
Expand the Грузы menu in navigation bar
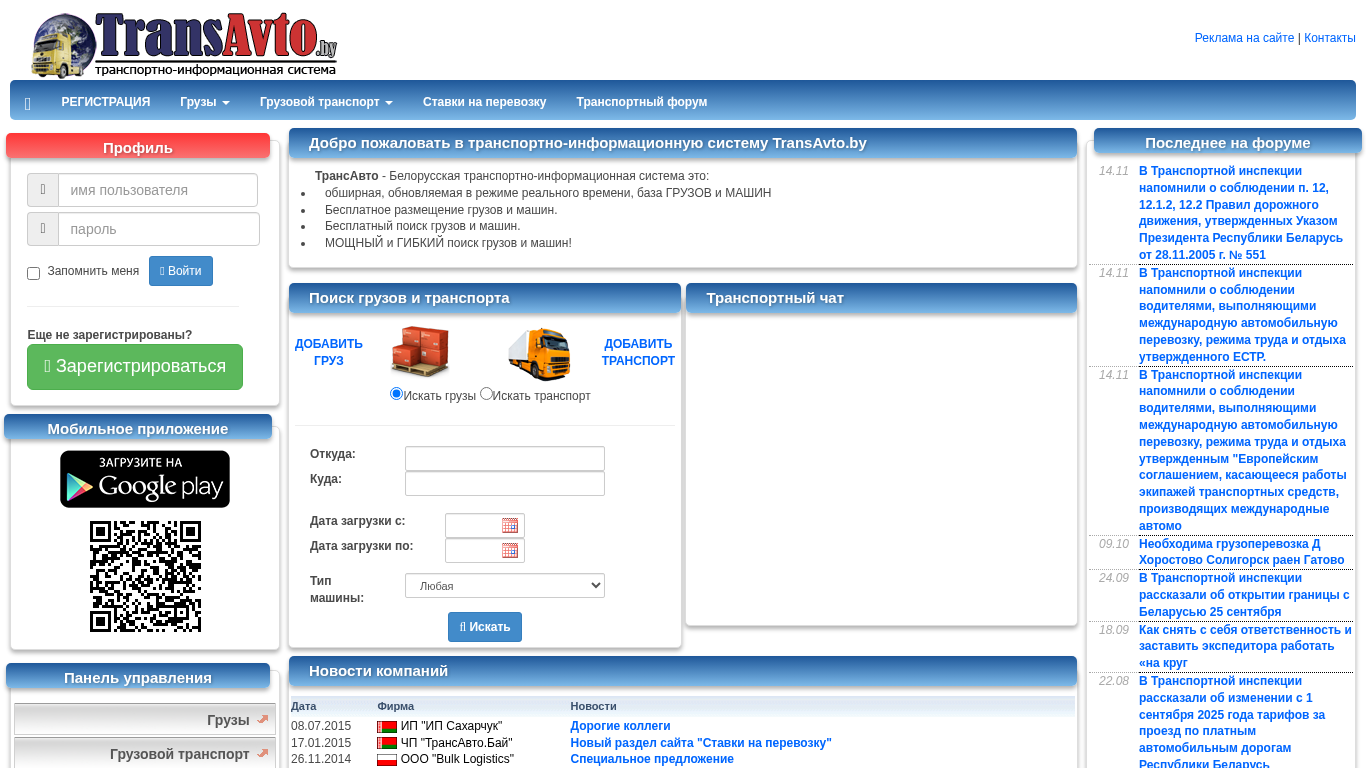205,102
